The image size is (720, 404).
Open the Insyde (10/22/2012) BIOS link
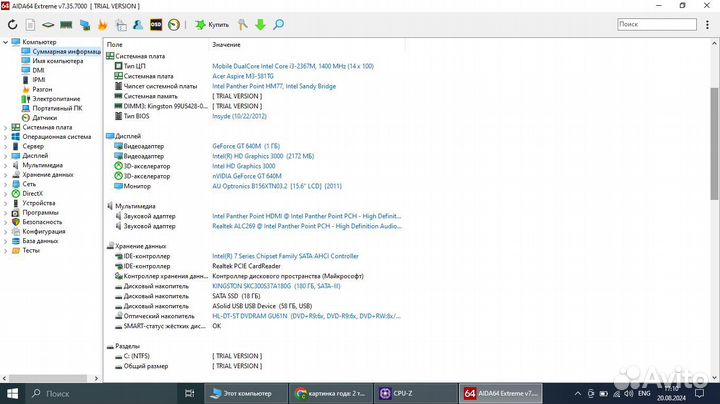tap(239, 116)
